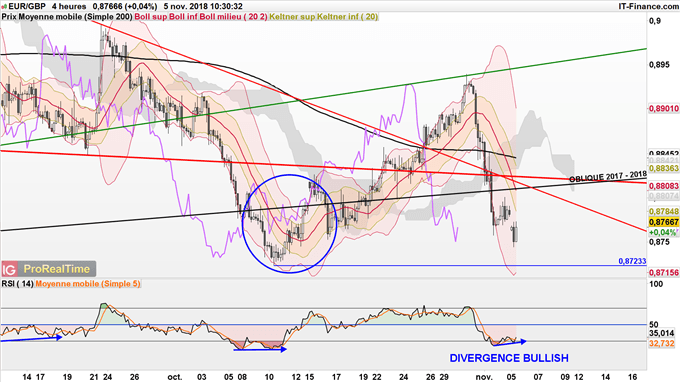Select 'Keltner sup Keltner inf (20)' indicator label
Screen dimensions: 680x382
(x=324, y=17)
